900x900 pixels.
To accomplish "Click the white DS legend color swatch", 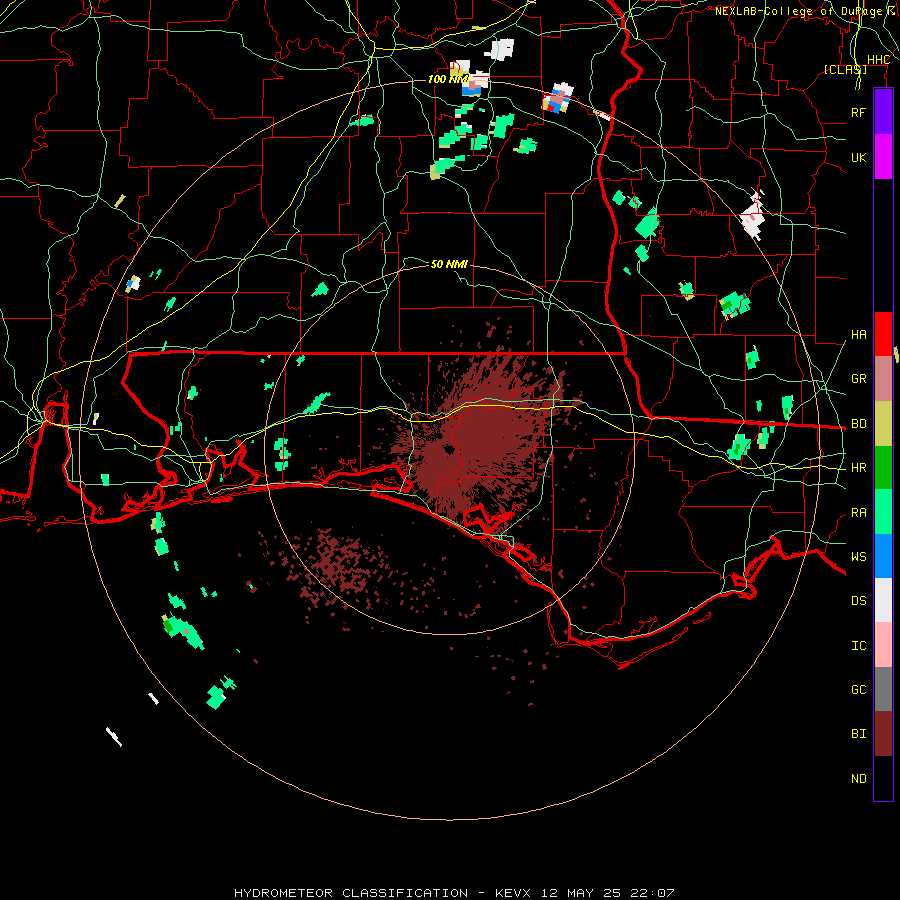I will click(x=883, y=600).
